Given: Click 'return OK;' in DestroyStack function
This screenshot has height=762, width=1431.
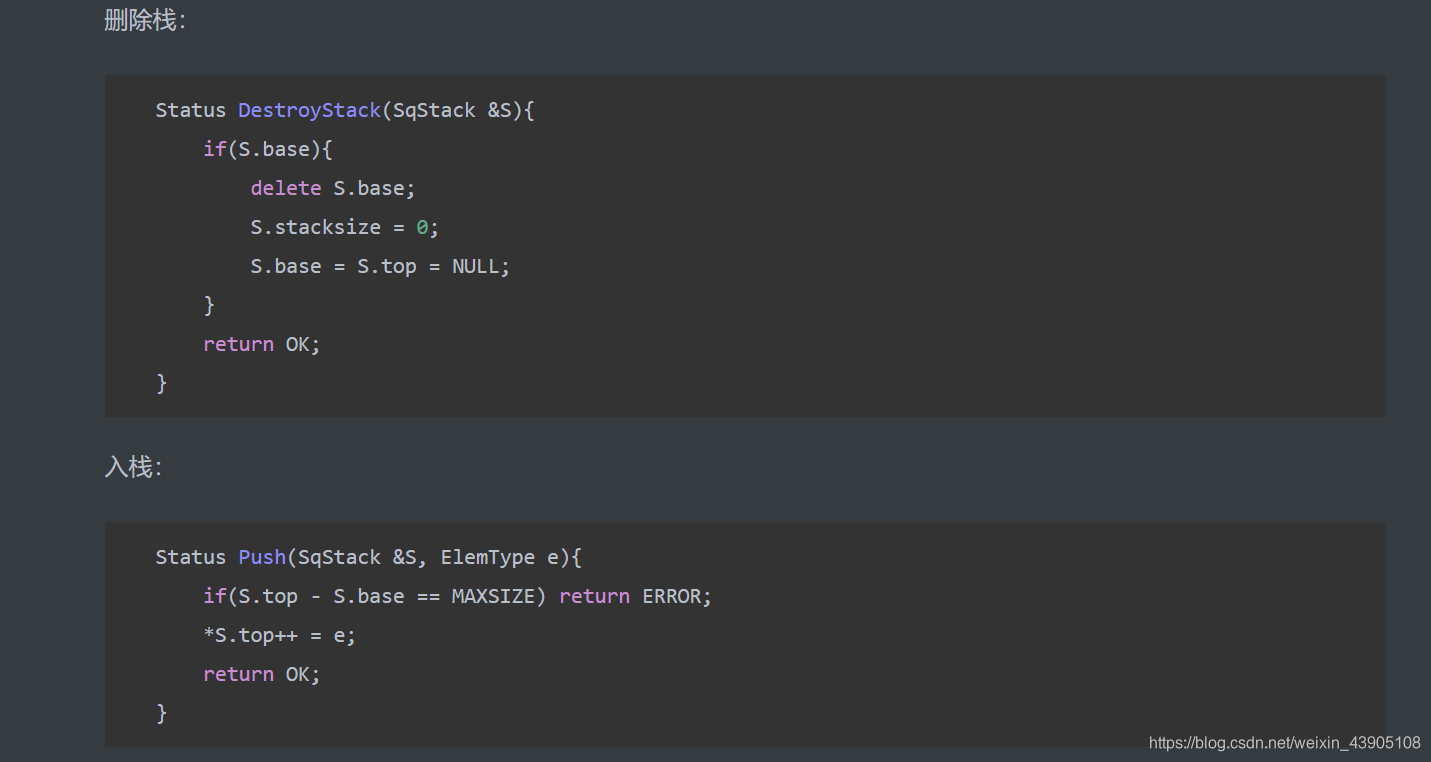Looking at the screenshot, I should [x=261, y=344].
